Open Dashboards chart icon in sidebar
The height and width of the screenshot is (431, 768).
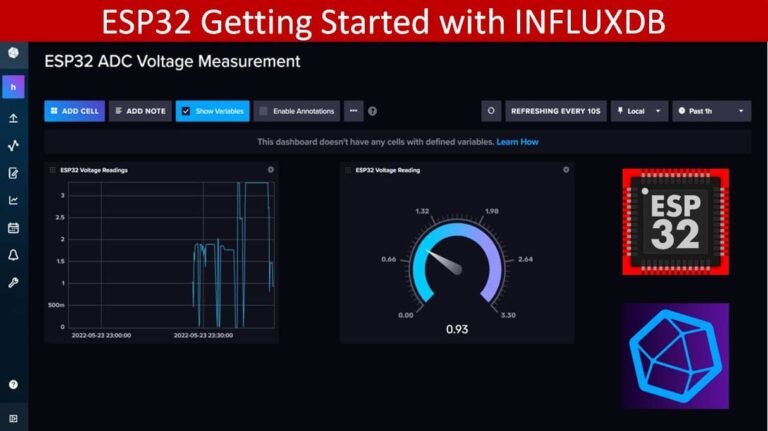(x=13, y=200)
